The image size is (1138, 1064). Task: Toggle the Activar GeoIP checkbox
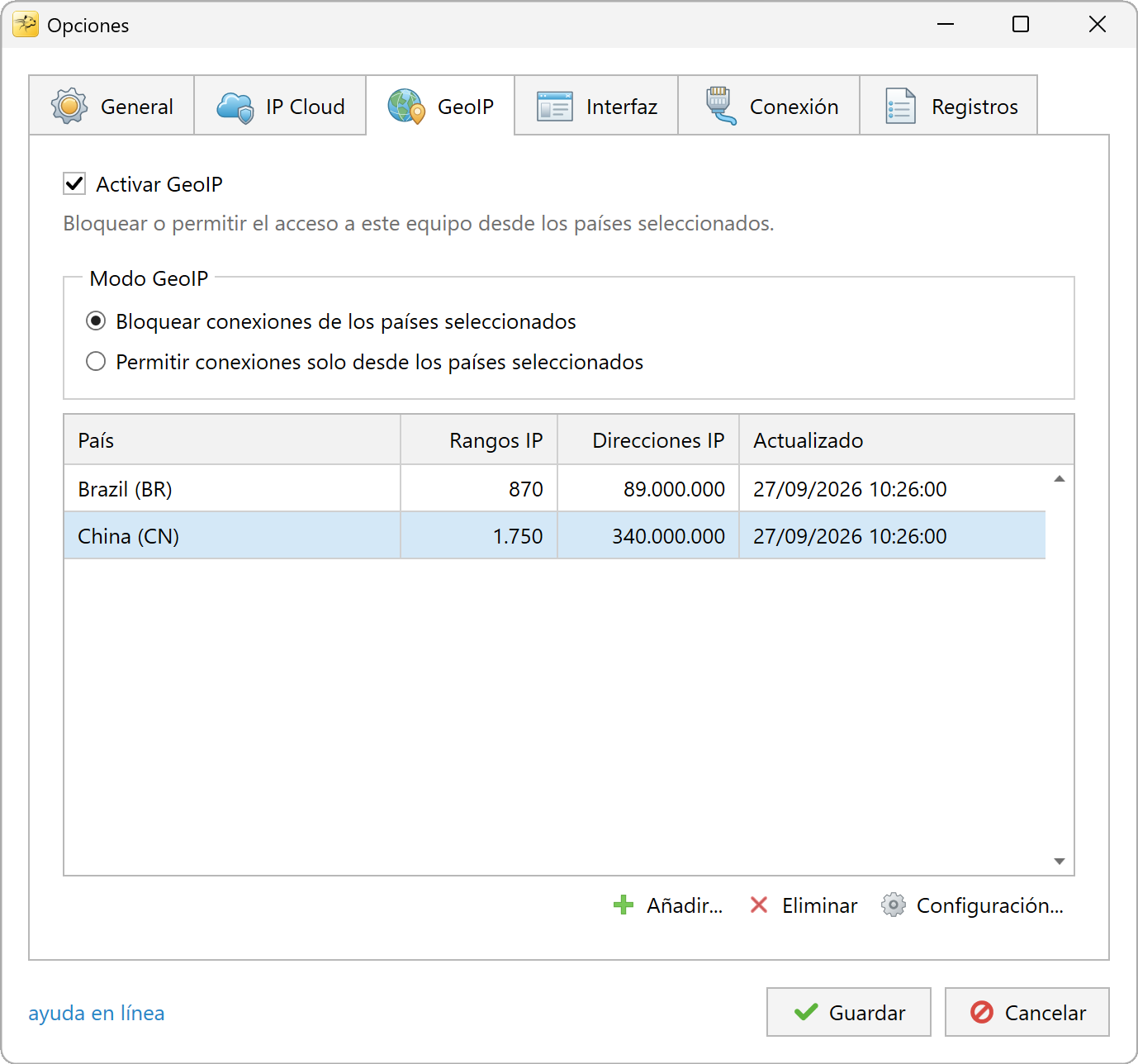pyautogui.click(x=74, y=183)
